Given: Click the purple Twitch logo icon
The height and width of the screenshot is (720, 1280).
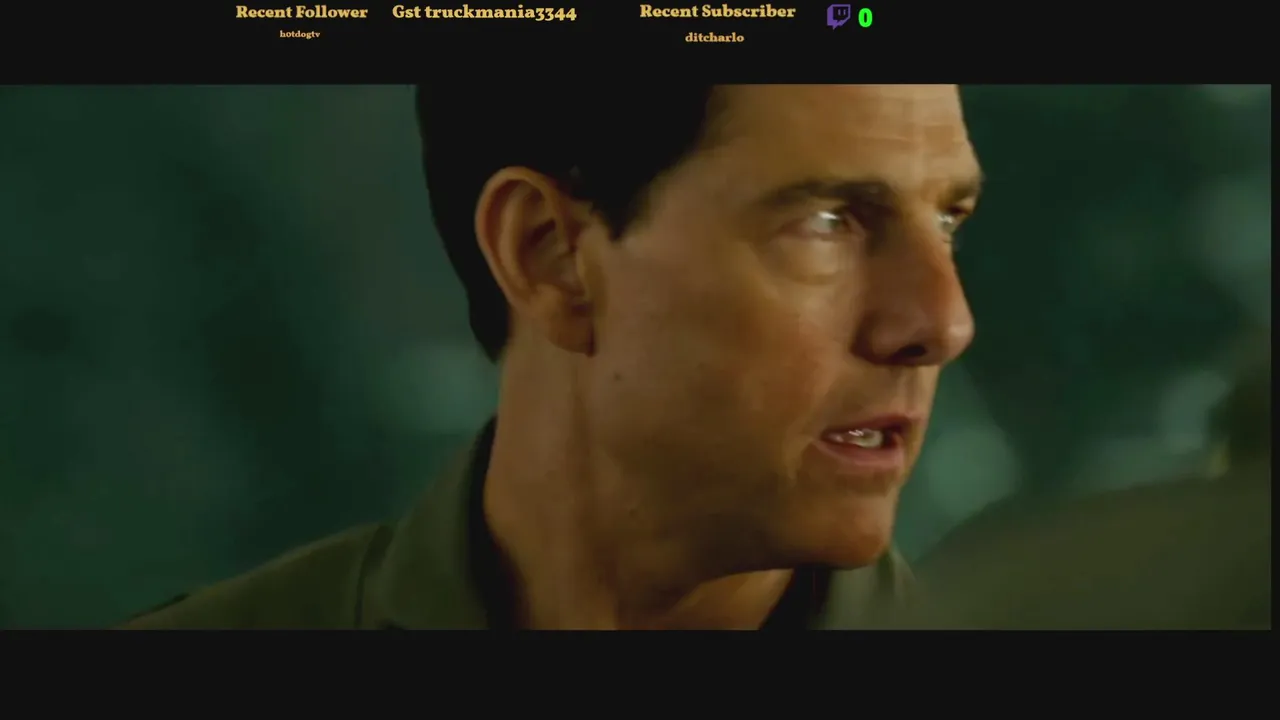Looking at the screenshot, I should pos(838,17).
